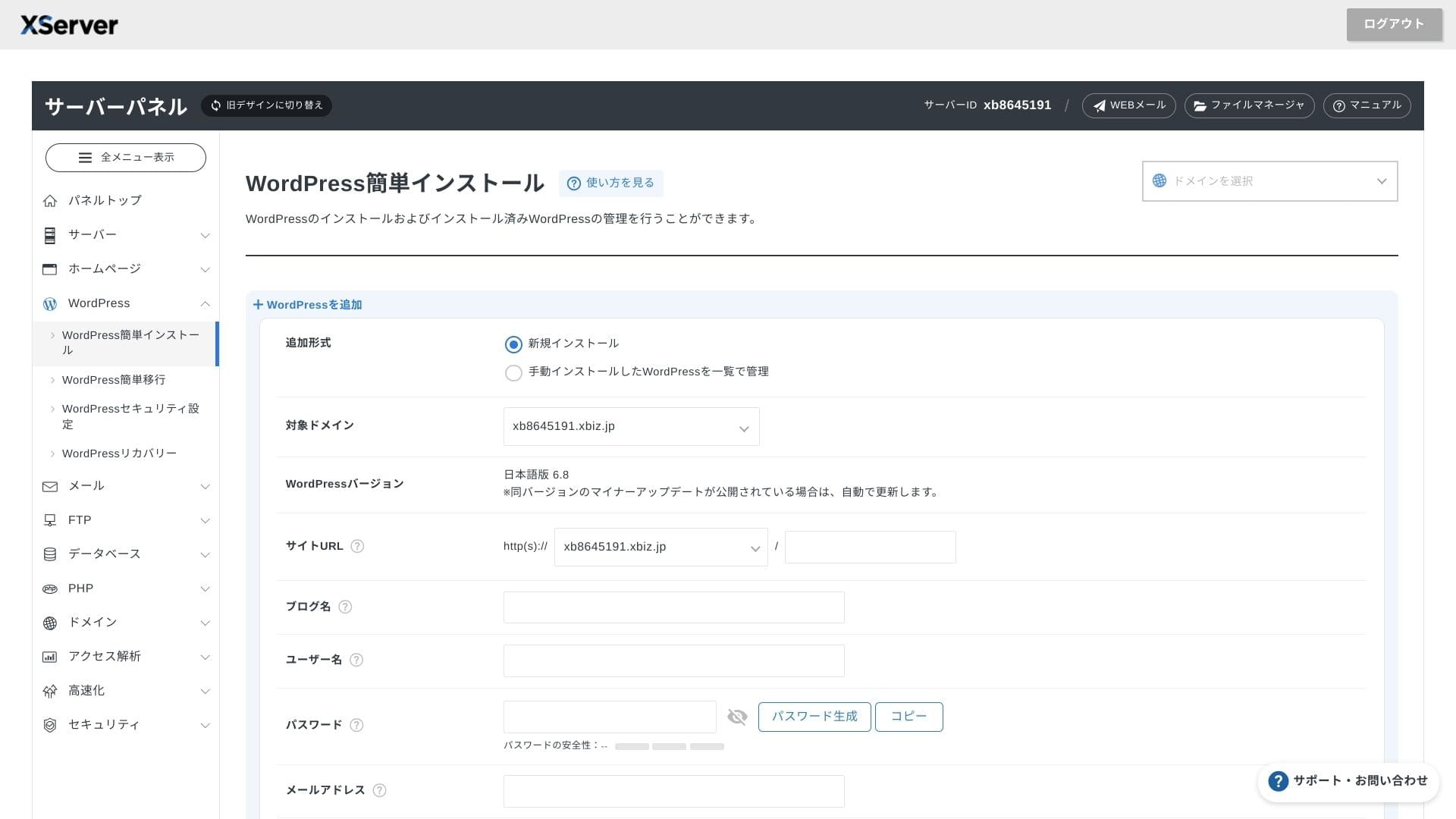1456x819 pixels.
Task: Click the 全メニュー表示 button
Action: pos(126,158)
